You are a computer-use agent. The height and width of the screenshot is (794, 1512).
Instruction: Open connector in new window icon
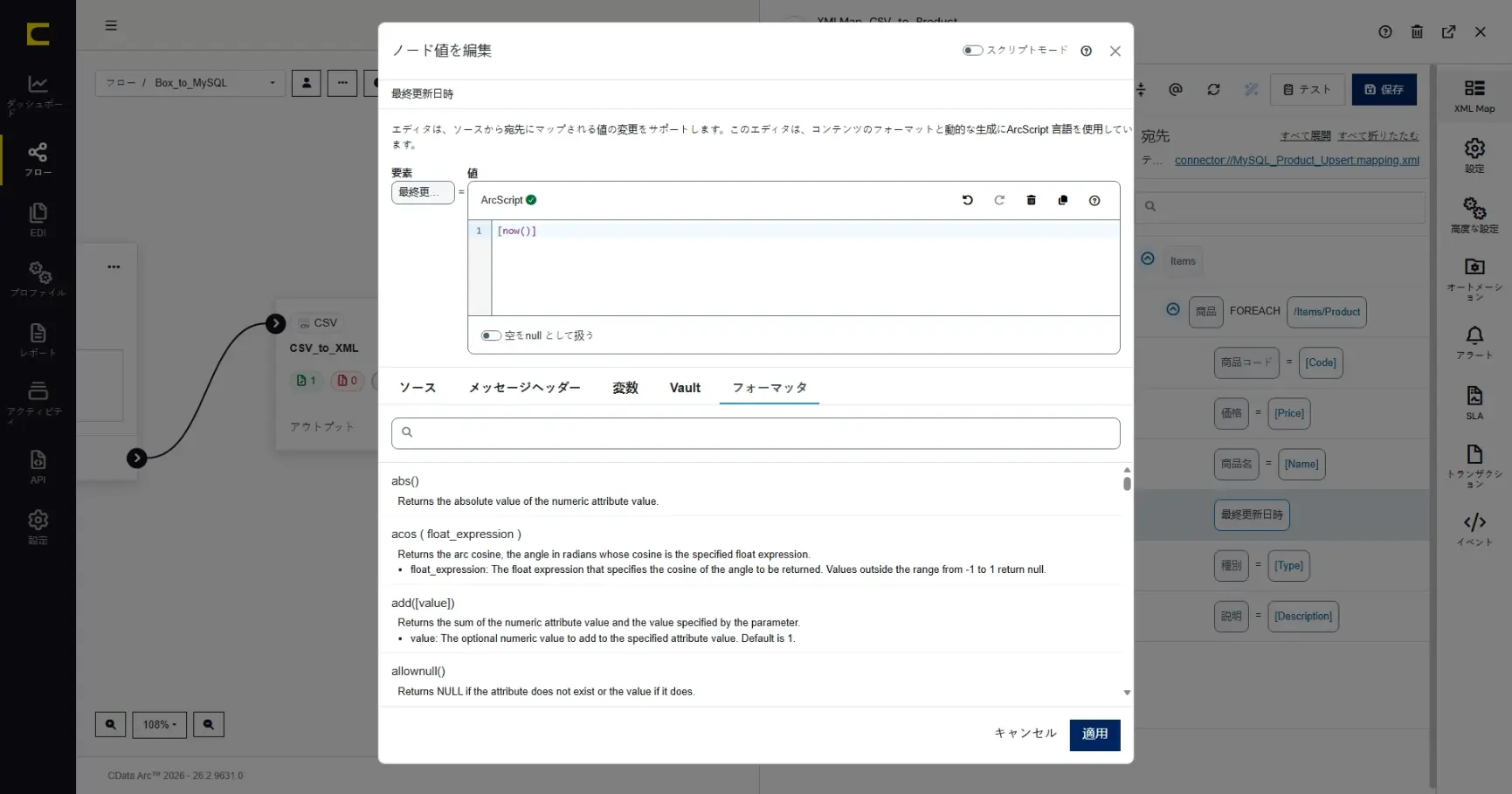1448,31
